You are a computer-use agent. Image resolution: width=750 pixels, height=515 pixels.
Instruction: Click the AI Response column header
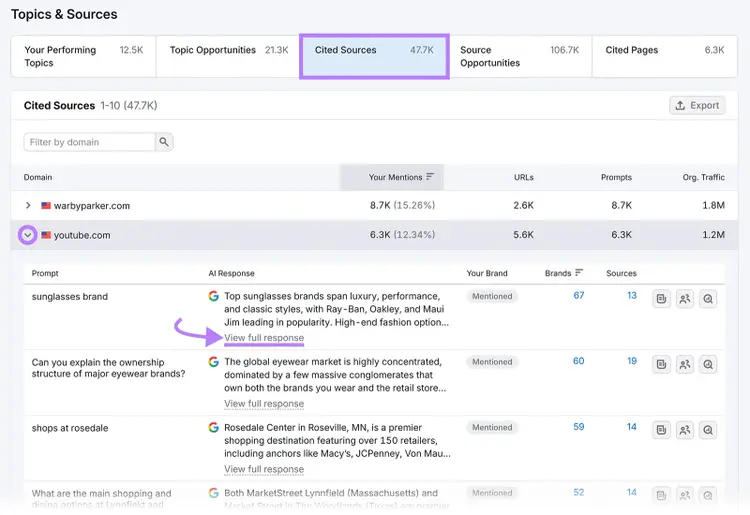232,273
